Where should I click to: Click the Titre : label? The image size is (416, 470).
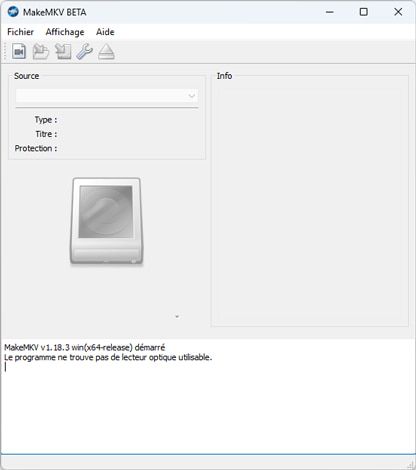(46, 134)
